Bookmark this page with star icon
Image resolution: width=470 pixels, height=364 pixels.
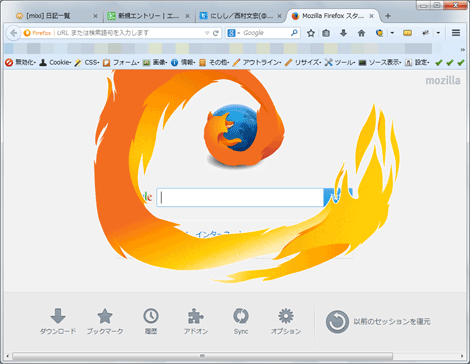click(x=311, y=33)
